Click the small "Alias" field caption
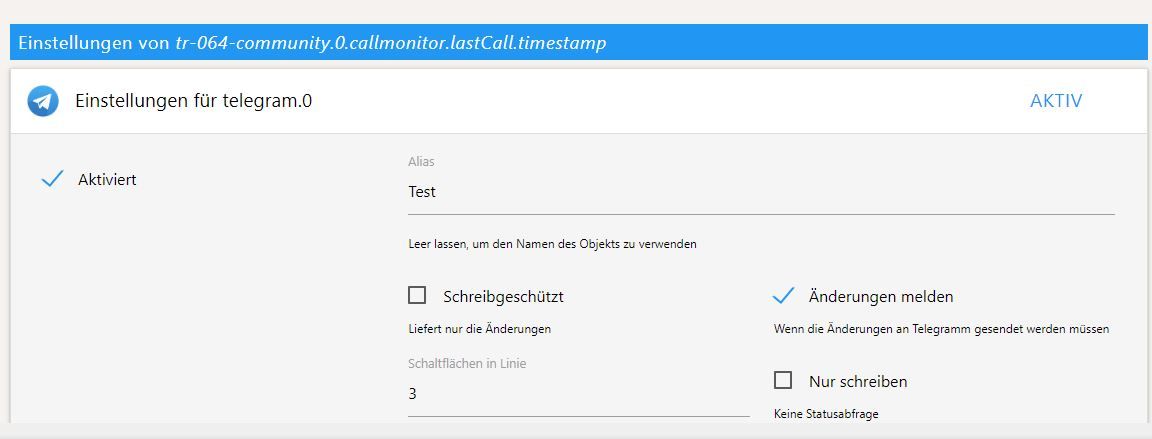 (x=421, y=161)
